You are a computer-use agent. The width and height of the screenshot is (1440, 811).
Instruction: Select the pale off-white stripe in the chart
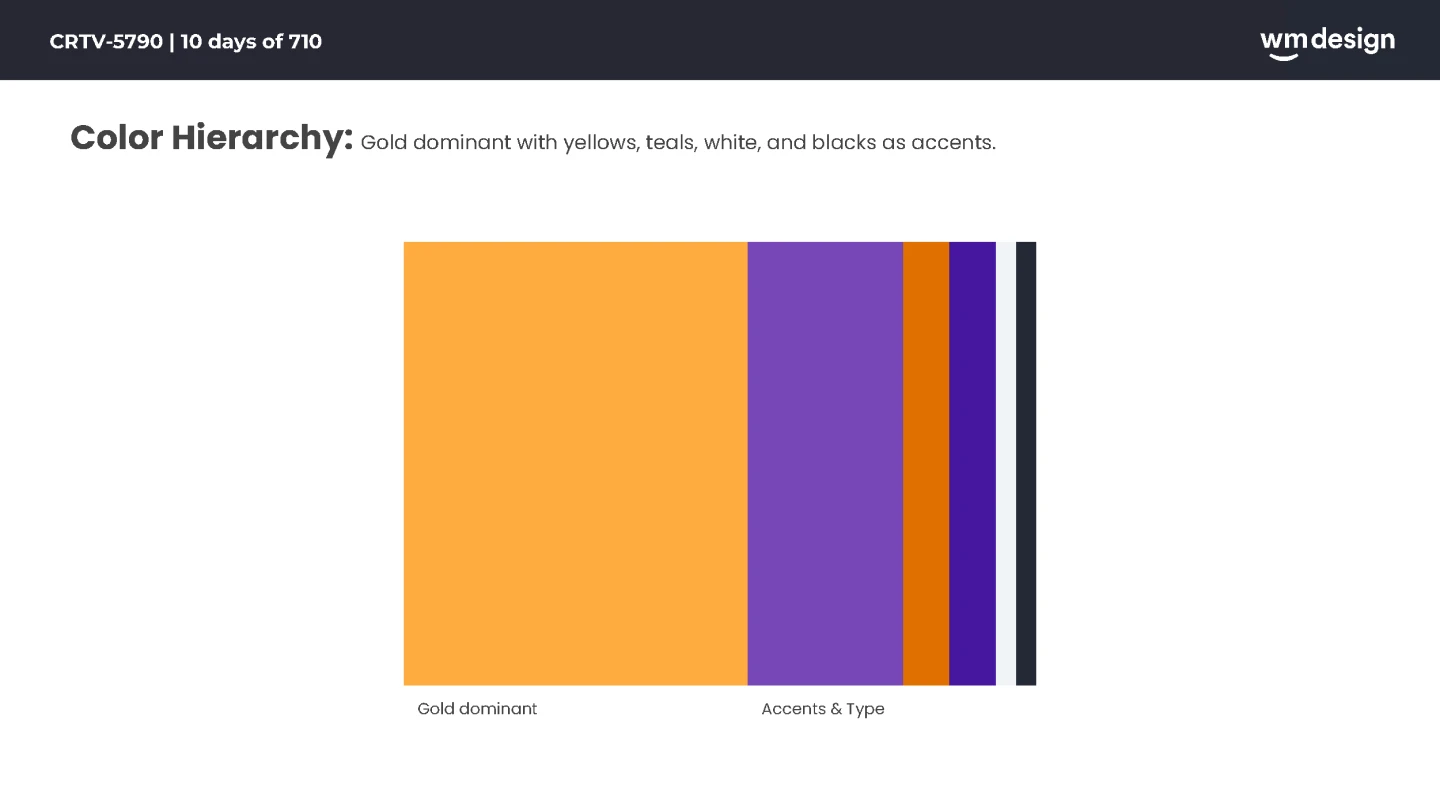[x=1005, y=463]
